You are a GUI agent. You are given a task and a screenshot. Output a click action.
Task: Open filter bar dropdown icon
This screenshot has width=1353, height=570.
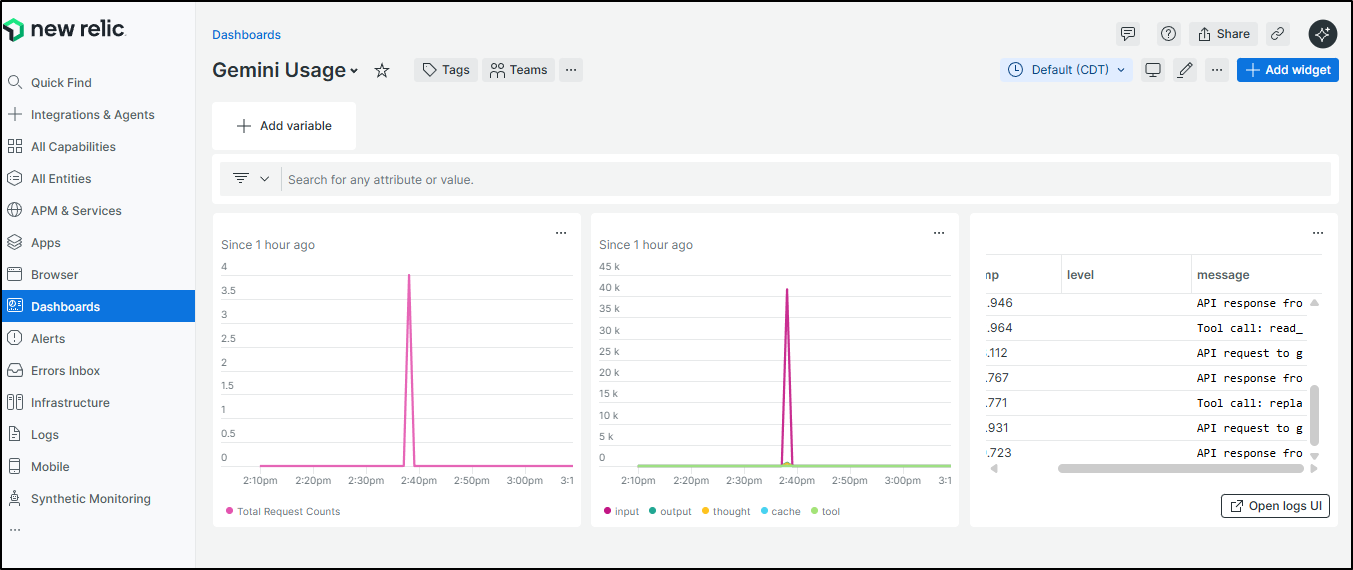[251, 179]
